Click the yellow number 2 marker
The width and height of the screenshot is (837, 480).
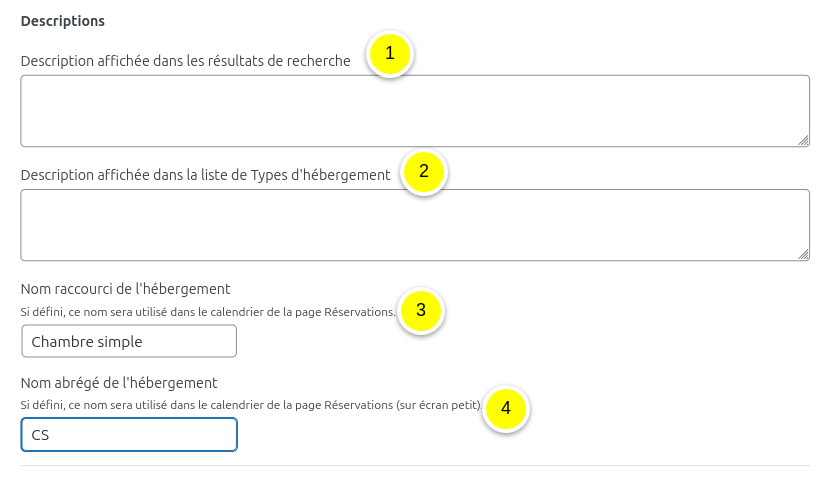pyautogui.click(x=424, y=171)
